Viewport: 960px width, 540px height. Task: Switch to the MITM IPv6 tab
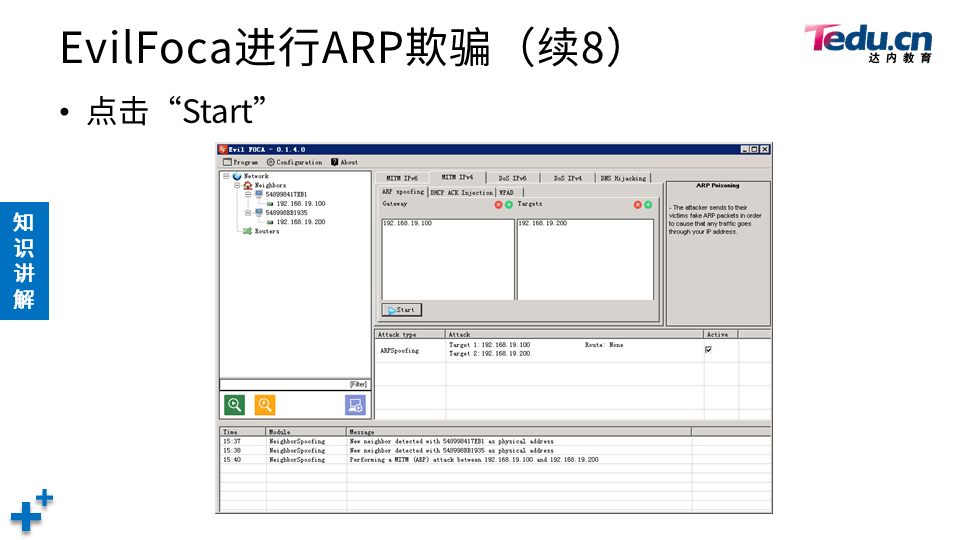402,178
